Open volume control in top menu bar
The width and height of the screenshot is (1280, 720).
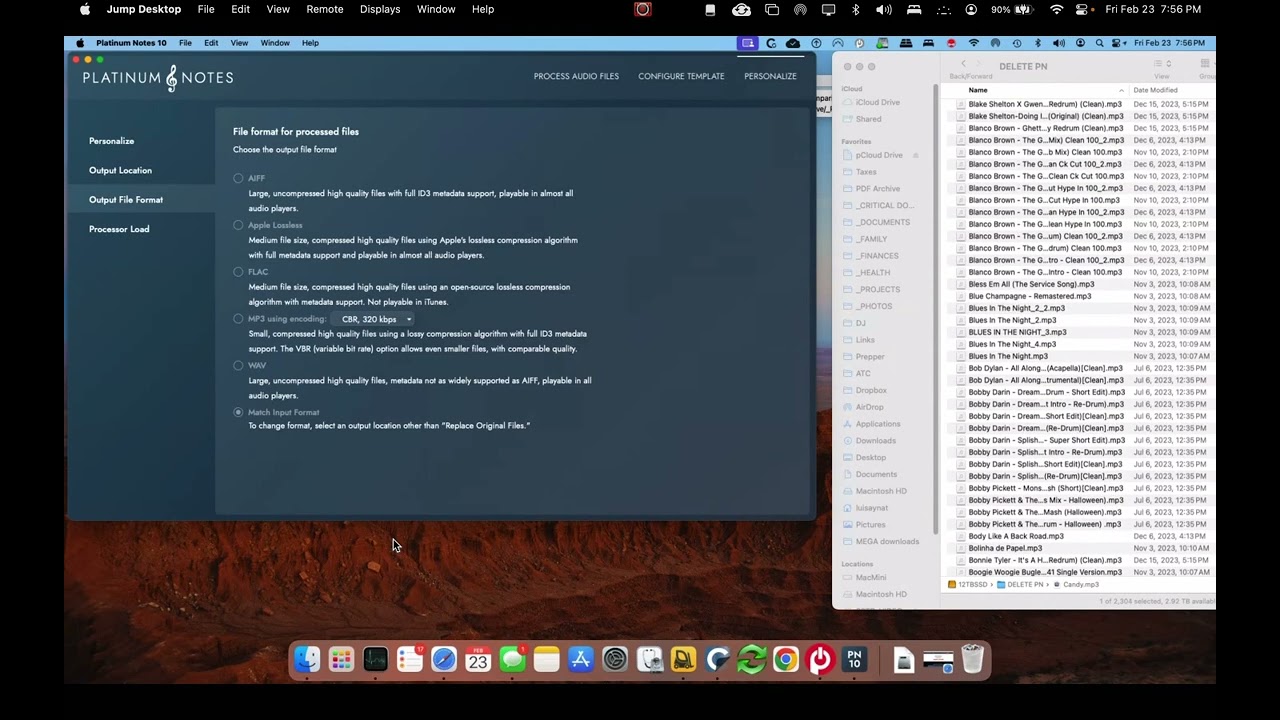coord(884,9)
